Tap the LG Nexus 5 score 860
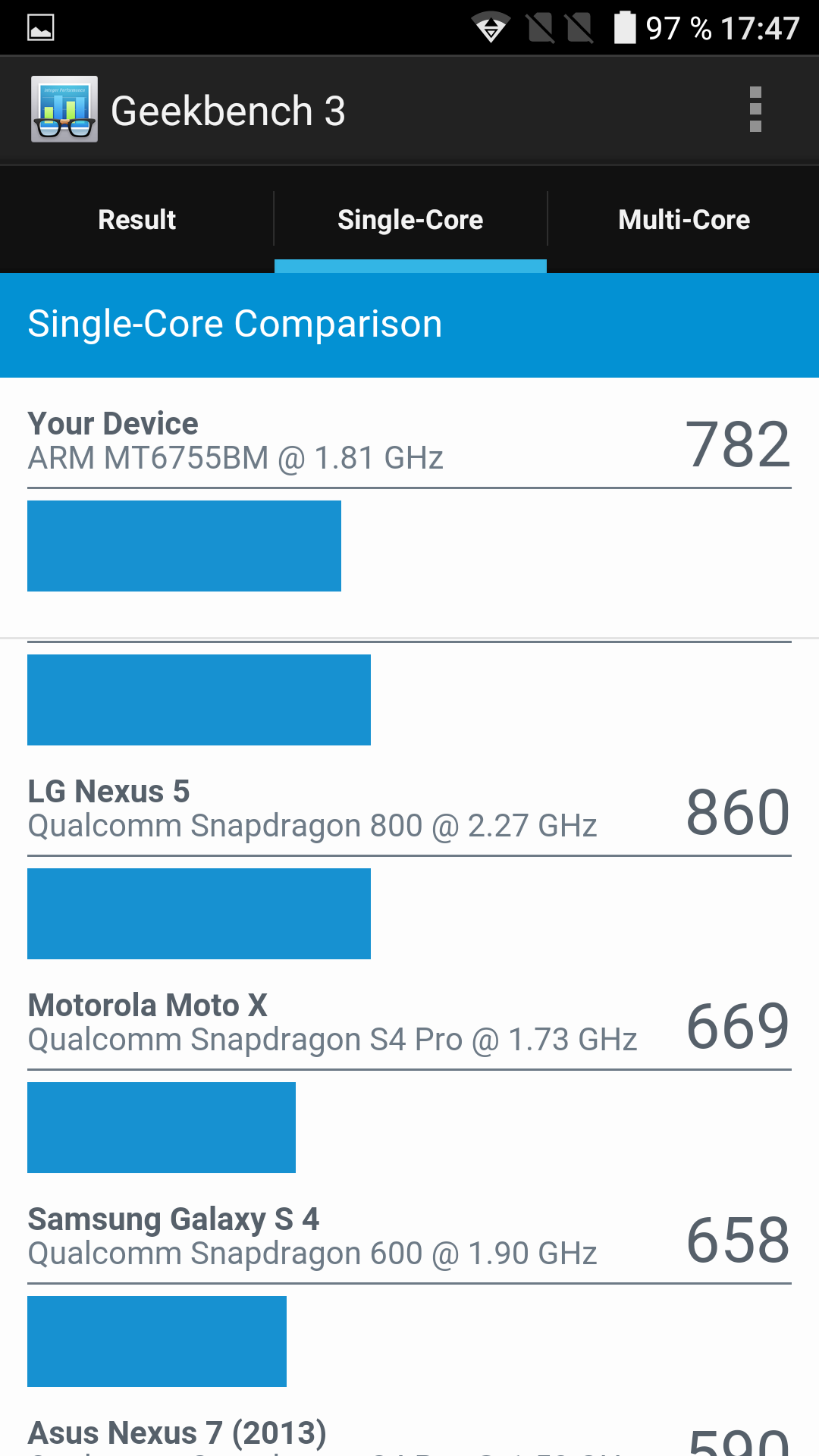The image size is (819, 1456). point(737,812)
